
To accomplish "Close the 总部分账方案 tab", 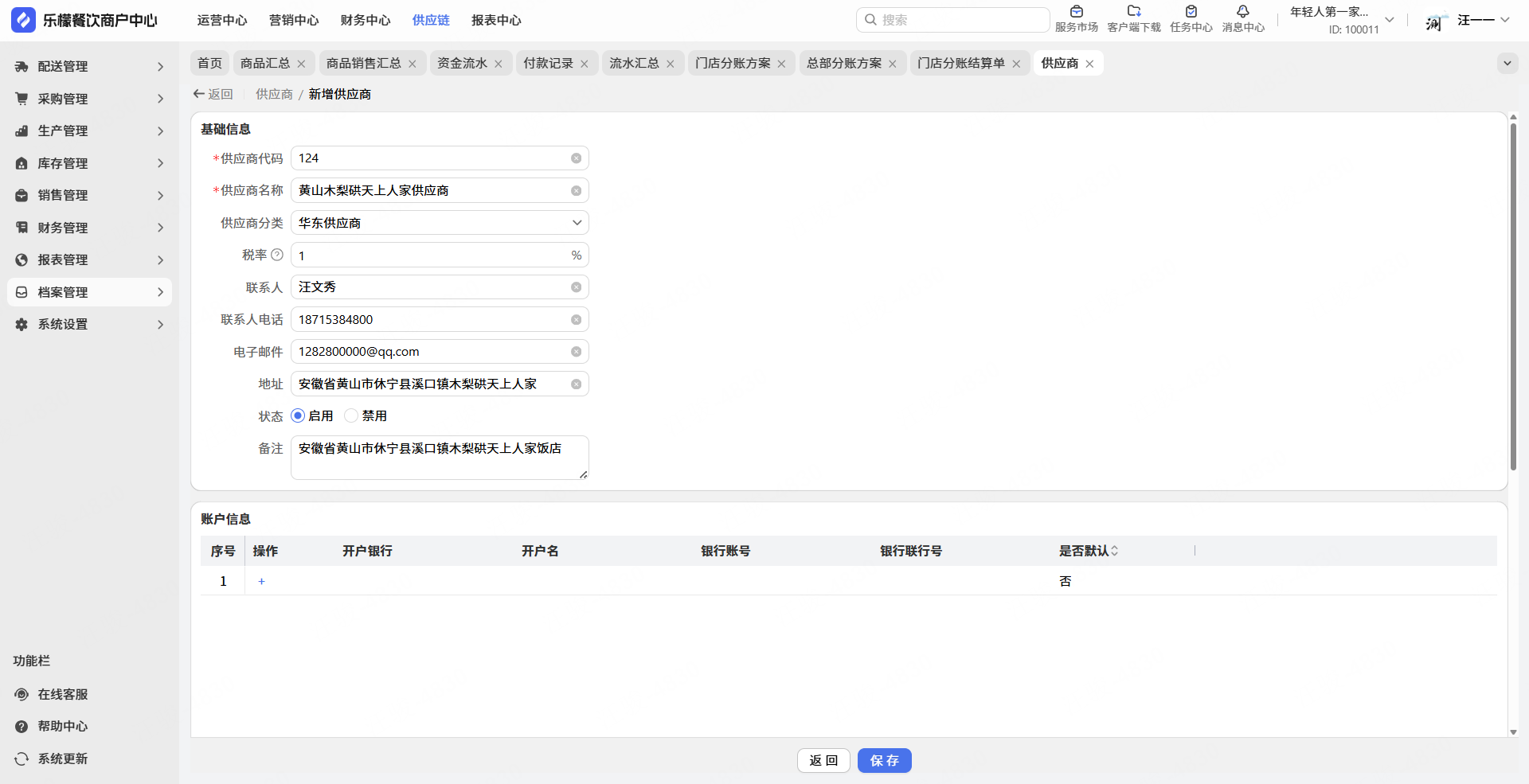I will click(893, 64).
